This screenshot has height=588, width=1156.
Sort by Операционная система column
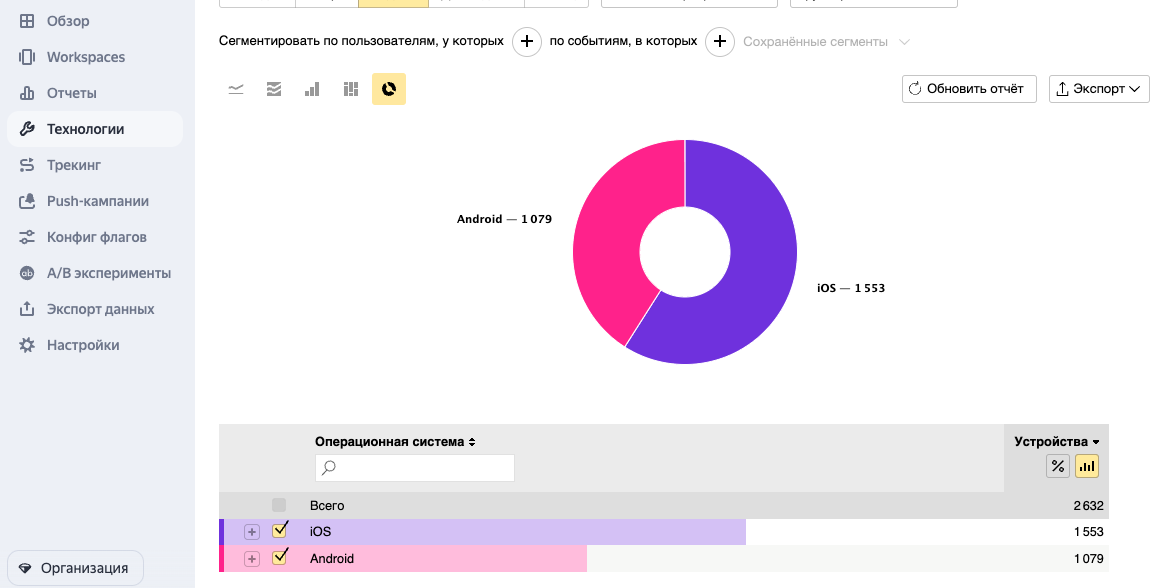395,442
